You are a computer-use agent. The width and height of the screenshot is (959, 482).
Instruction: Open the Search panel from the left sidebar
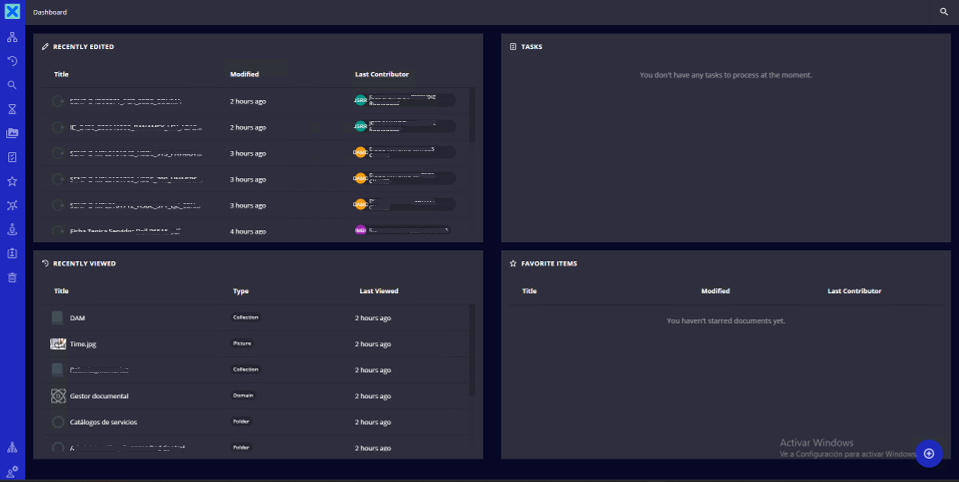point(12,85)
